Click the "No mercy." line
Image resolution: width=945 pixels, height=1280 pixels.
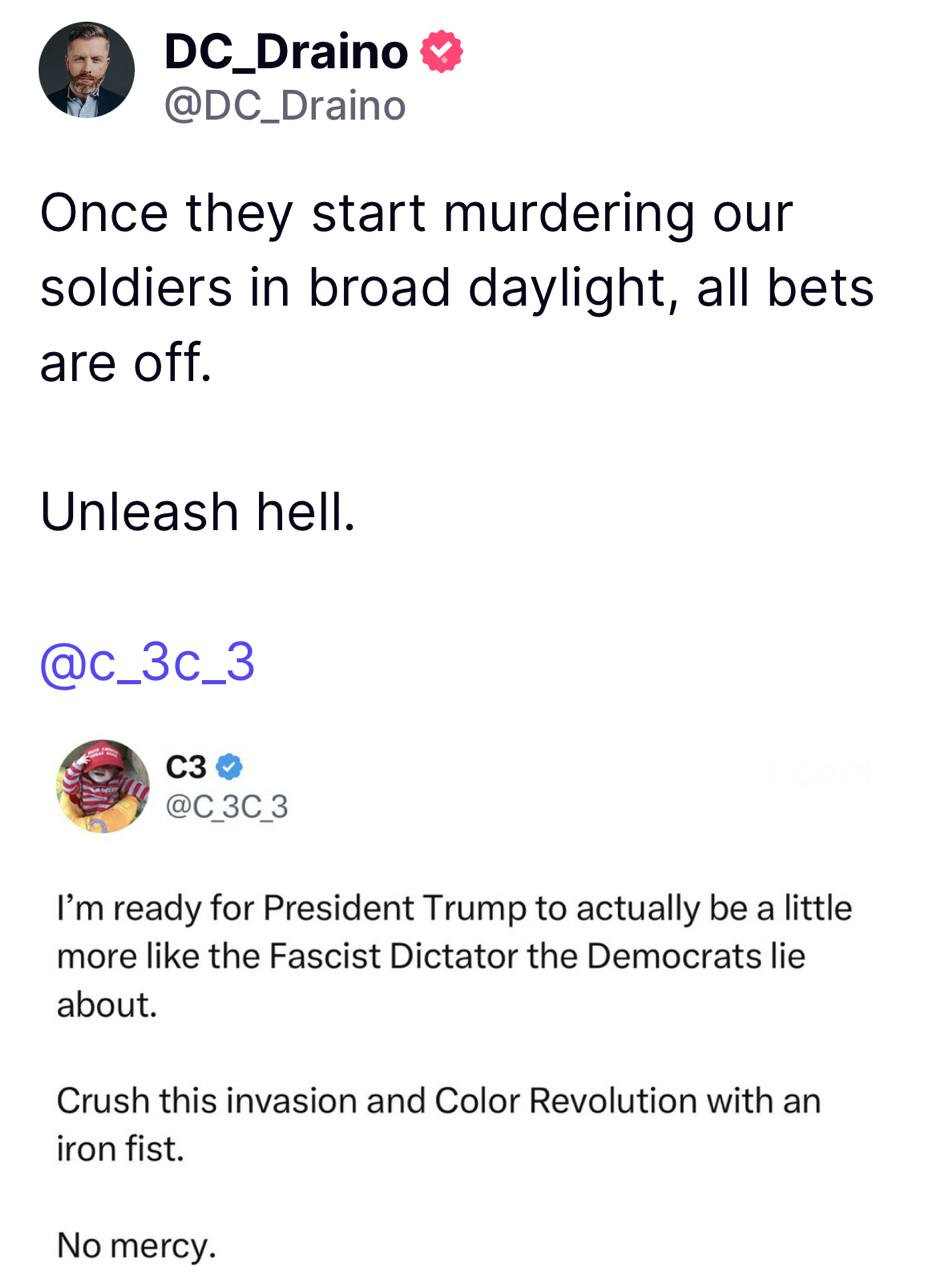136,1245
